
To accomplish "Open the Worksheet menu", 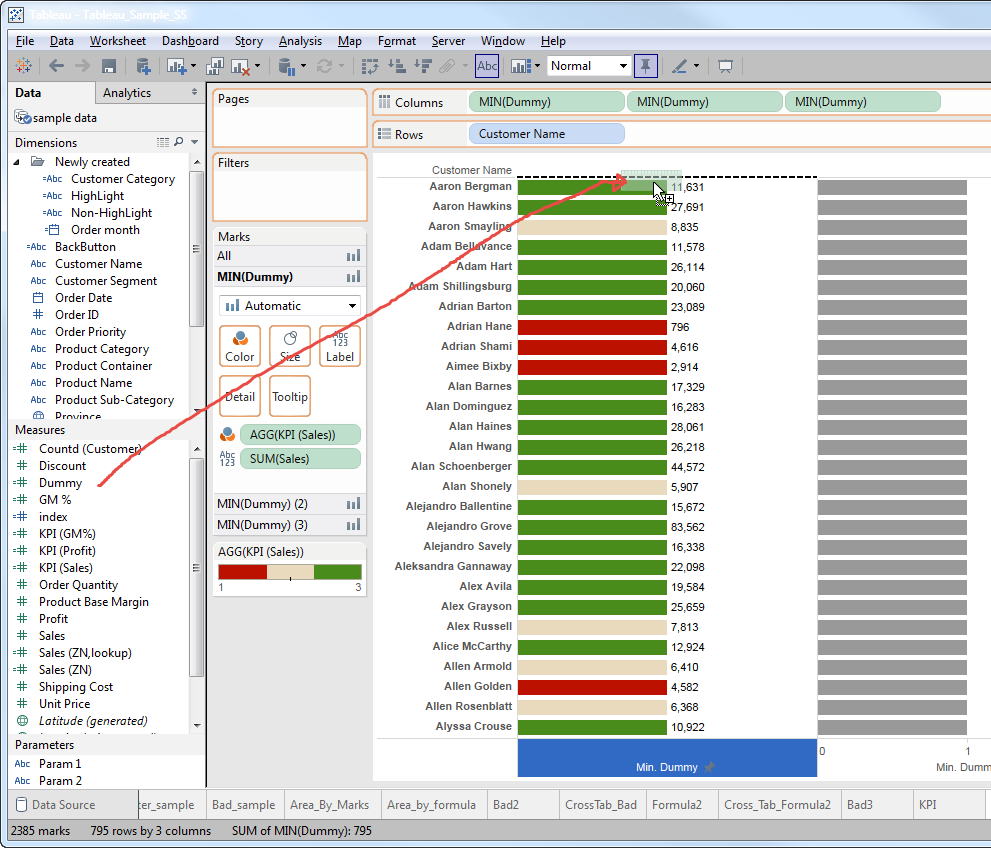I will (x=118, y=41).
